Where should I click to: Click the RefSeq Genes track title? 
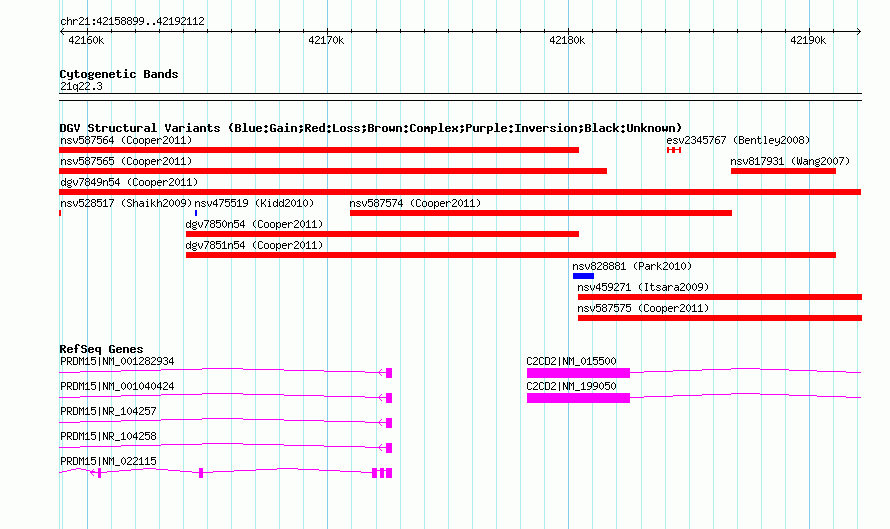click(102, 349)
